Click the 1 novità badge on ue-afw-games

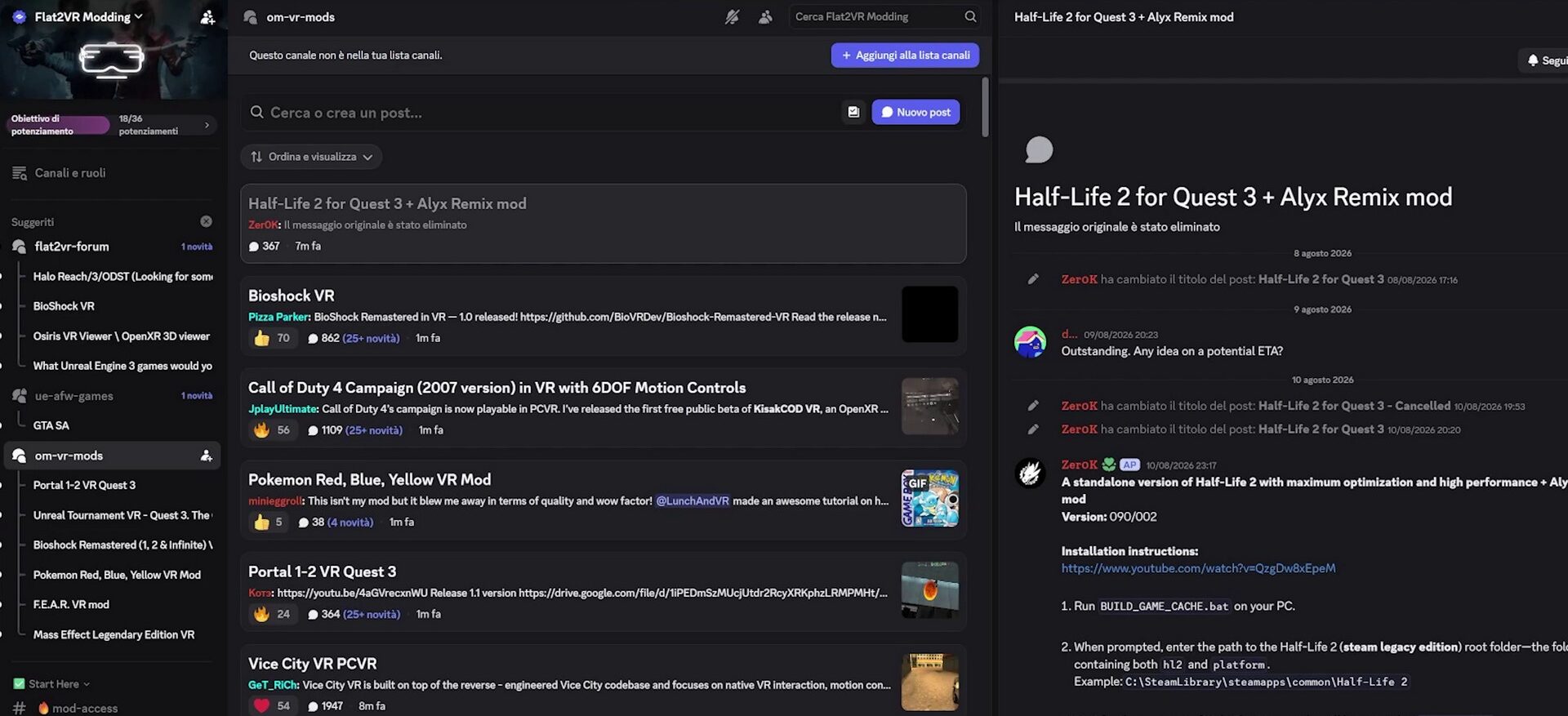[197, 396]
